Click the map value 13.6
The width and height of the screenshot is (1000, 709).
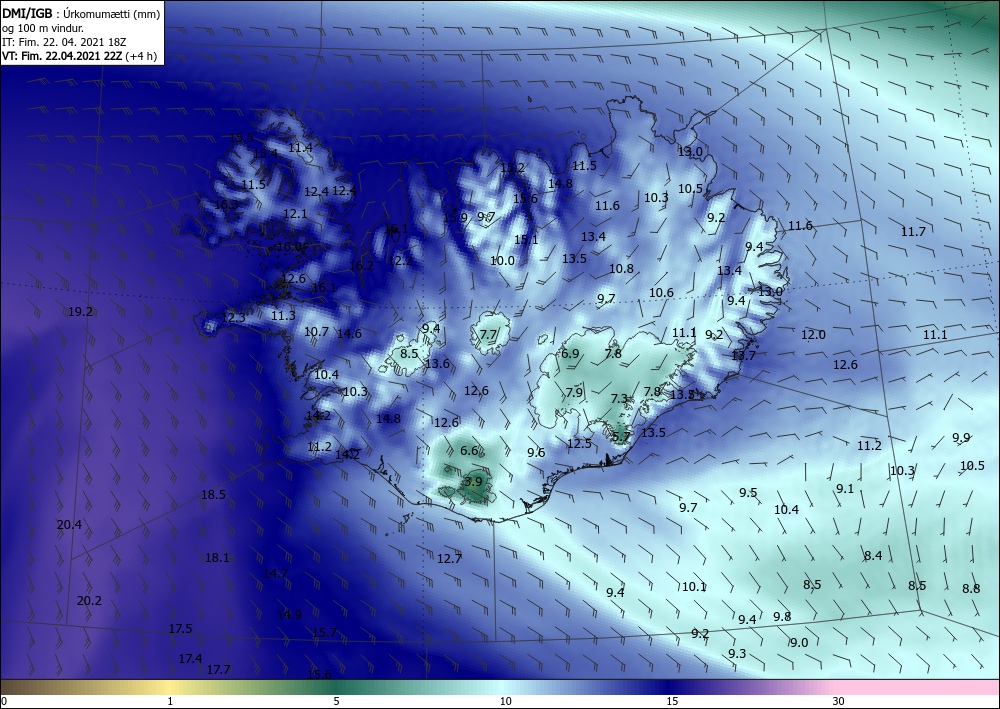[437, 363]
